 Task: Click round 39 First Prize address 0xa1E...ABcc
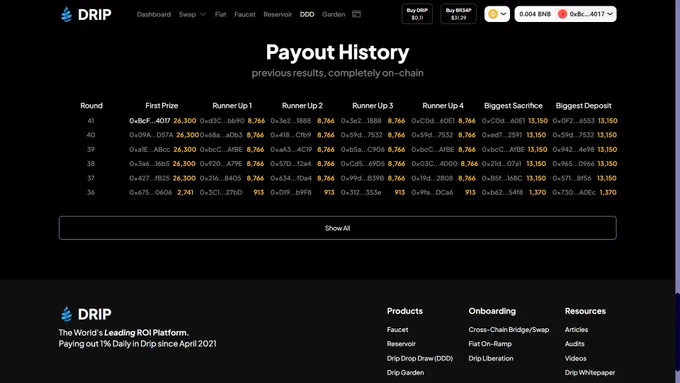click(x=150, y=149)
